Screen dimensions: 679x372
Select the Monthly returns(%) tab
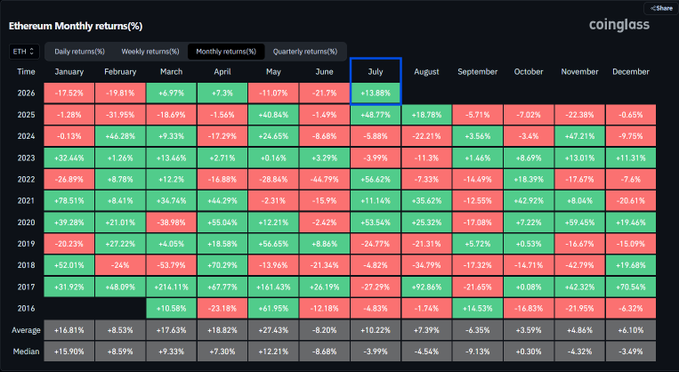coord(226,52)
